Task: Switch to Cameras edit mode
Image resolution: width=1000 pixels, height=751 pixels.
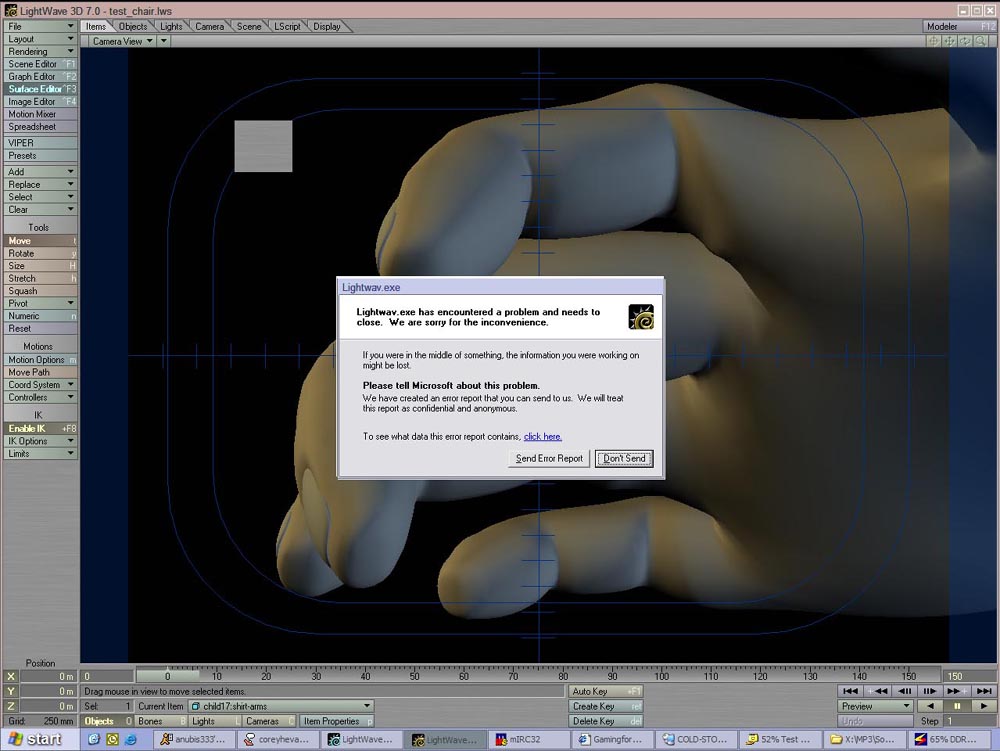Action: tap(270, 721)
